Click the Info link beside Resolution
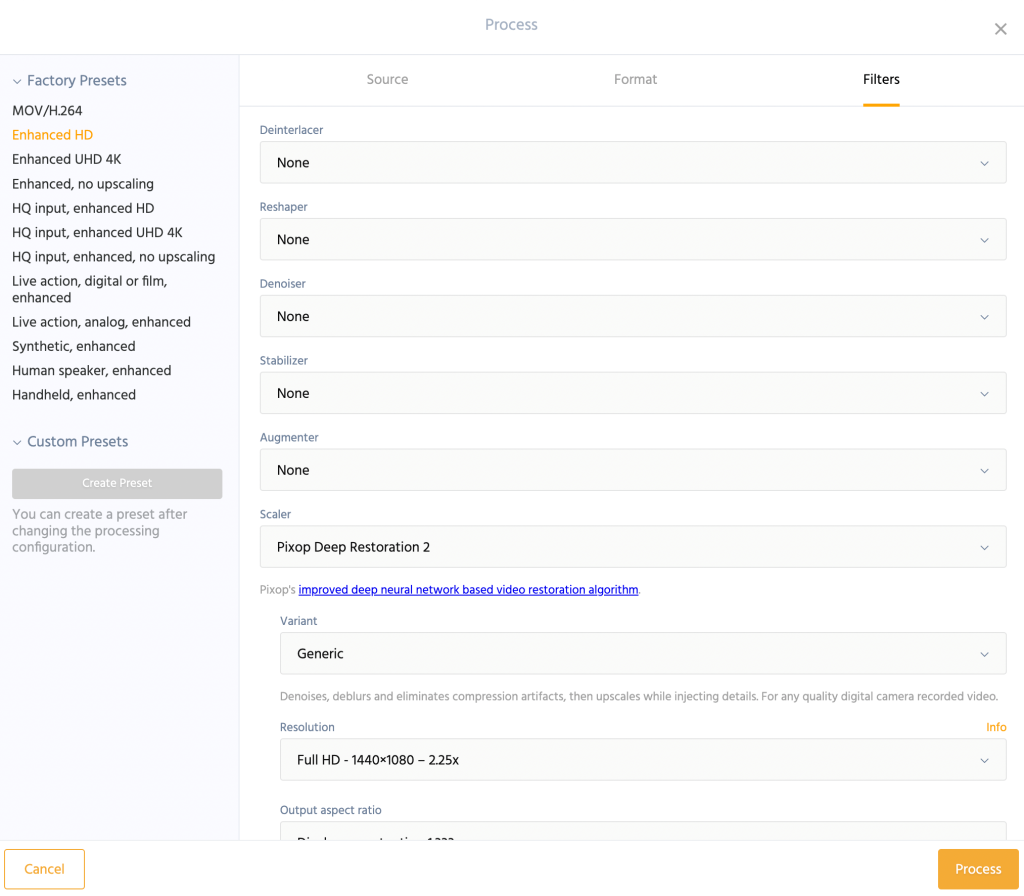Viewport: 1024px width, 896px height. point(995,727)
